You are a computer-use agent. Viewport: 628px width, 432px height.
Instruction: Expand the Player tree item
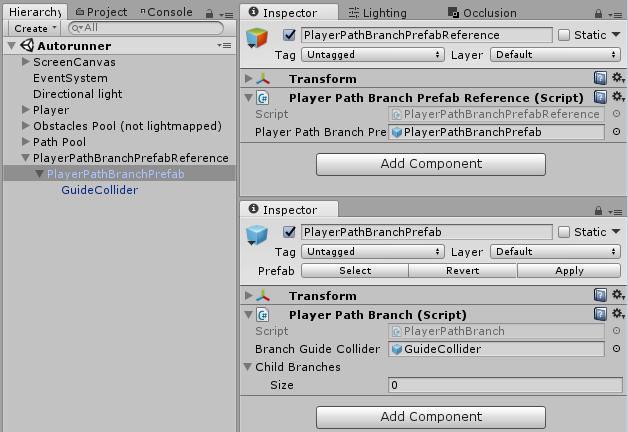pyautogui.click(x=26, y=109)
